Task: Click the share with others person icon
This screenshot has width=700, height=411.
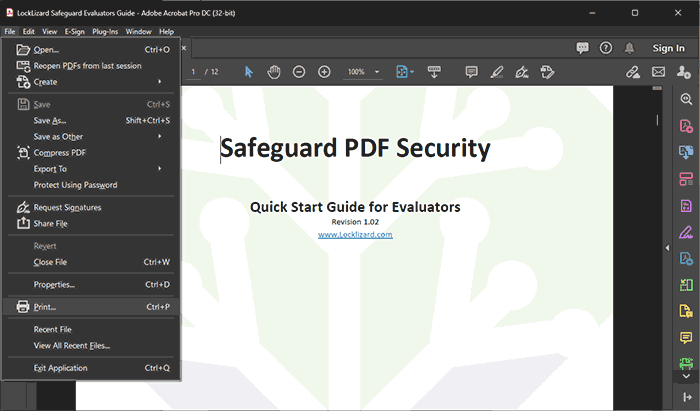Action: point(683,72)
